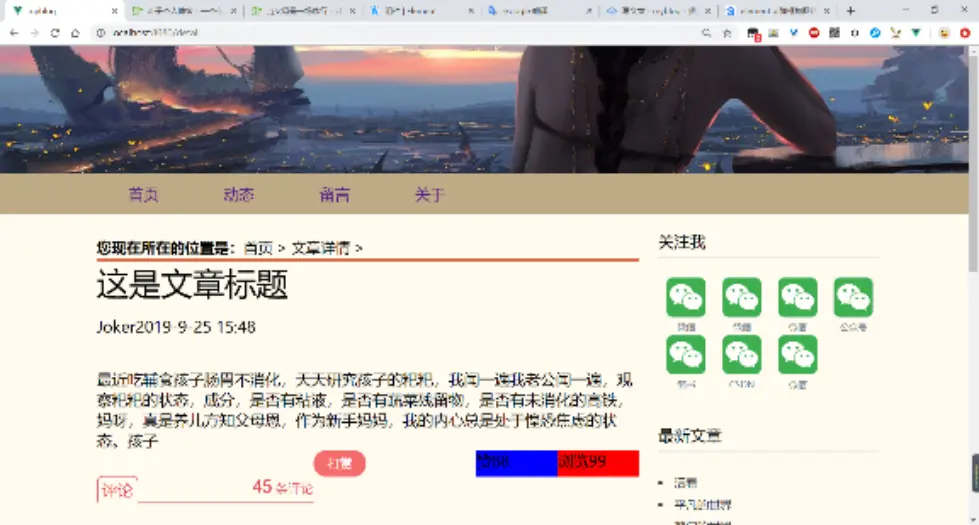The image size is (979, 525).
Task: Open 留言 in the navigation bar
Action: pos(335,195)
